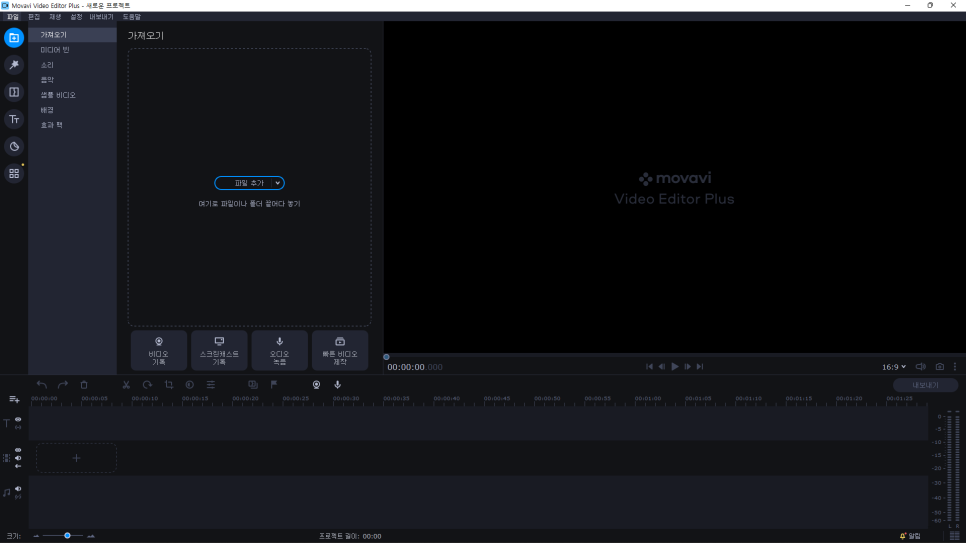Click the rounded 내보내기 export button
The image size is (966, 543).
pyautogui.click(x=925, y=385)
